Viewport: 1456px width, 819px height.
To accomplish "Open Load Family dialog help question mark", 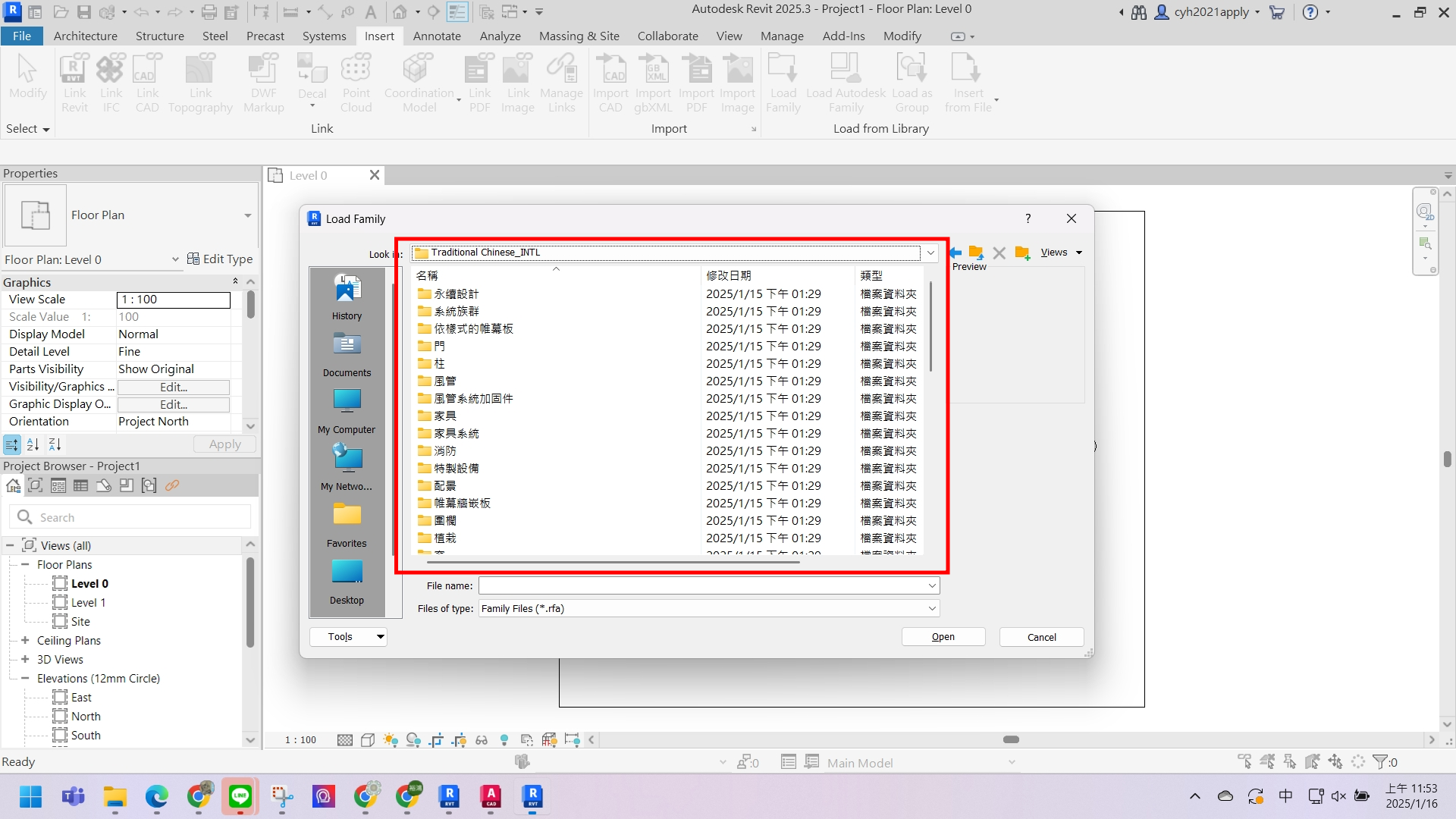I will tap(1028, 218).
